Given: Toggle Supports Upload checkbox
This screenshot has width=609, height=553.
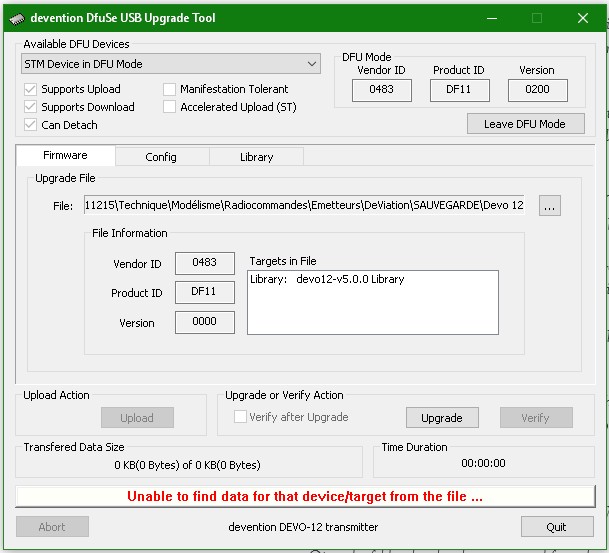Looking at the screenshot, I should (x=30, y=89).
